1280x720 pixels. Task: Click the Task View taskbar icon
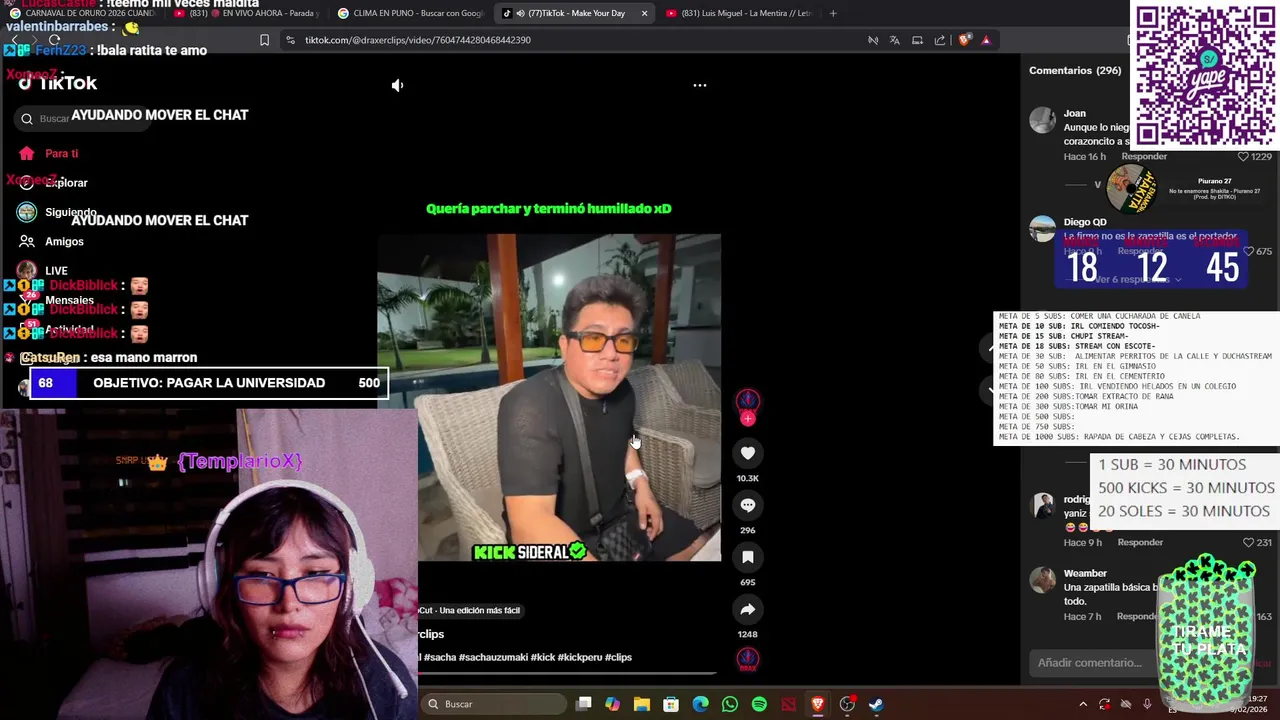point(584,704)
